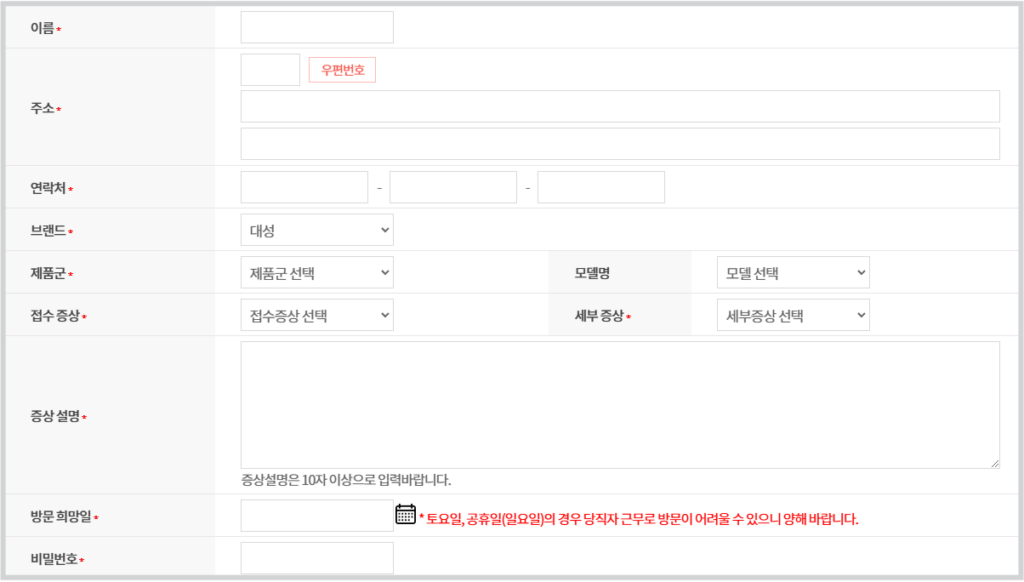This screenshot has width=1024, height=582.
Task: Select the first full-width address line field
Action: pos(620,106)
